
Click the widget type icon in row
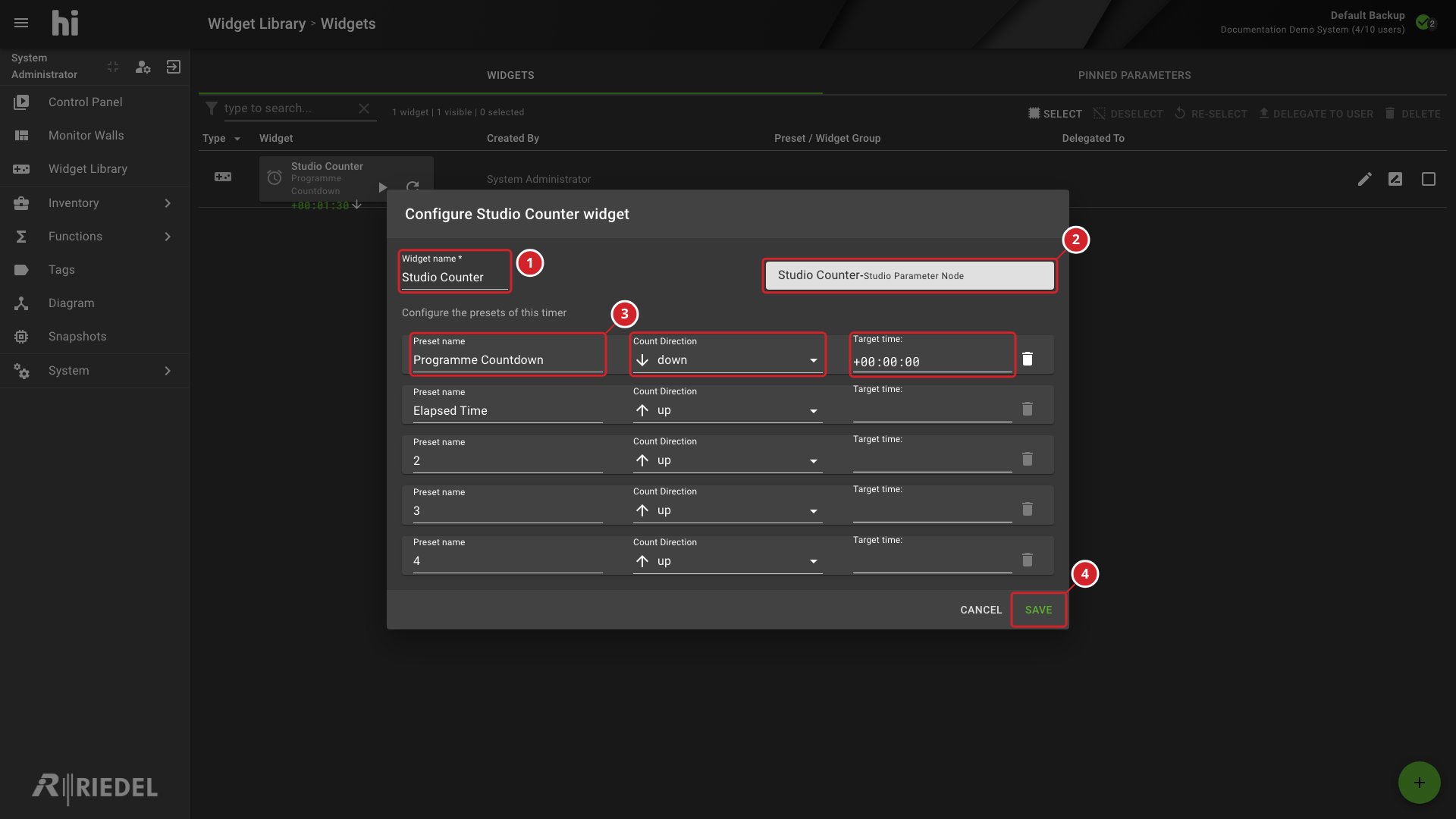pos(223,177)
